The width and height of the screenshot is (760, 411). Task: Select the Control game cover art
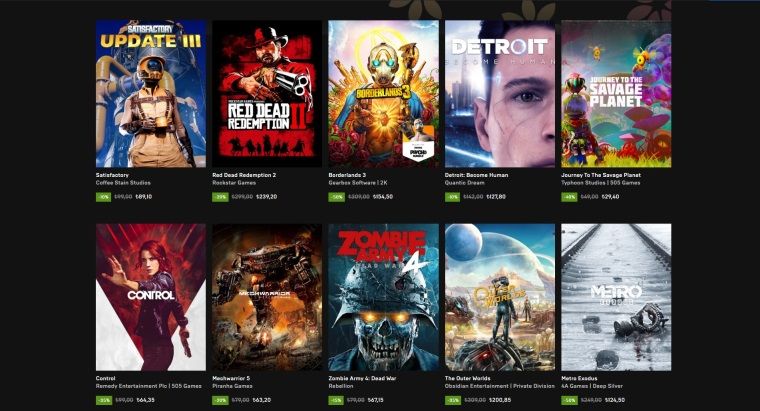(151, 297)
